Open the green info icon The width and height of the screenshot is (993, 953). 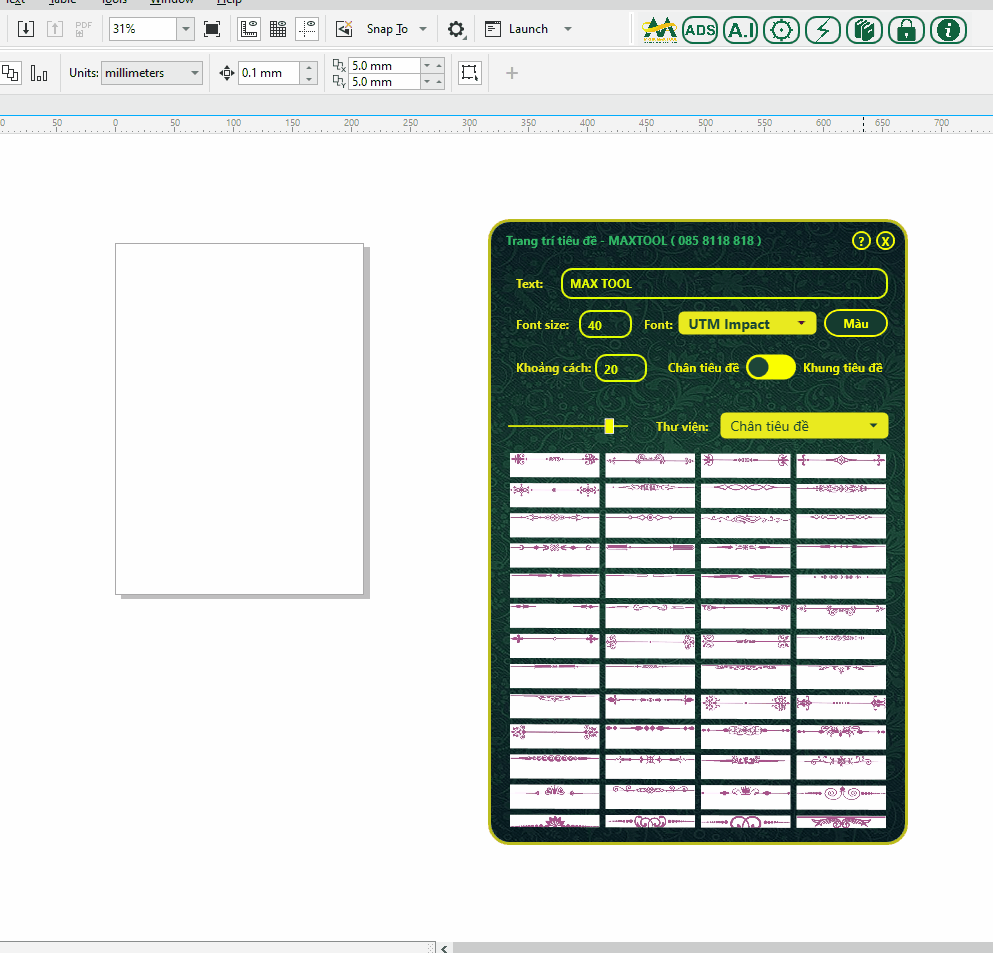tap(948, 30)
